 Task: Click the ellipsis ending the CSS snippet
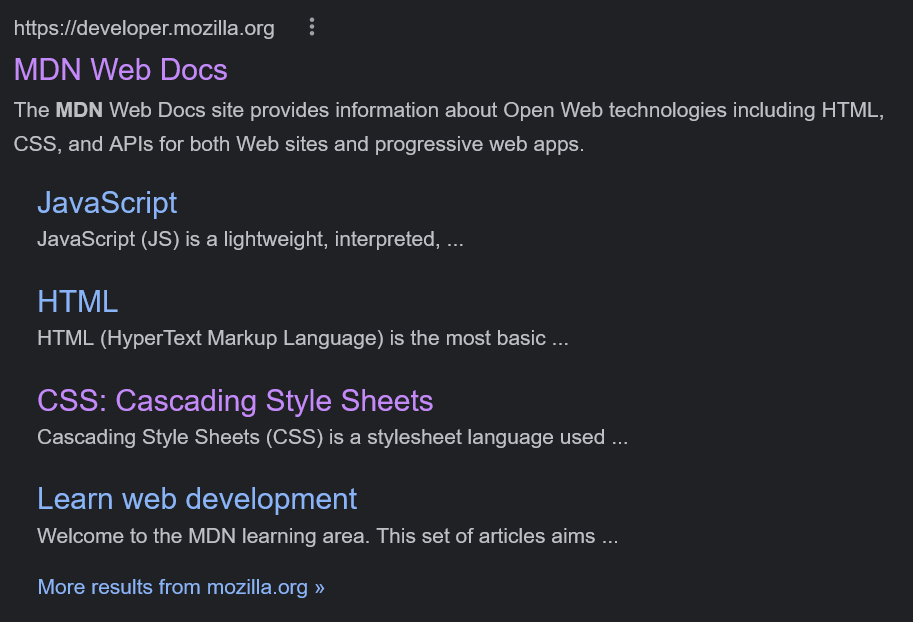coord(620,438)
